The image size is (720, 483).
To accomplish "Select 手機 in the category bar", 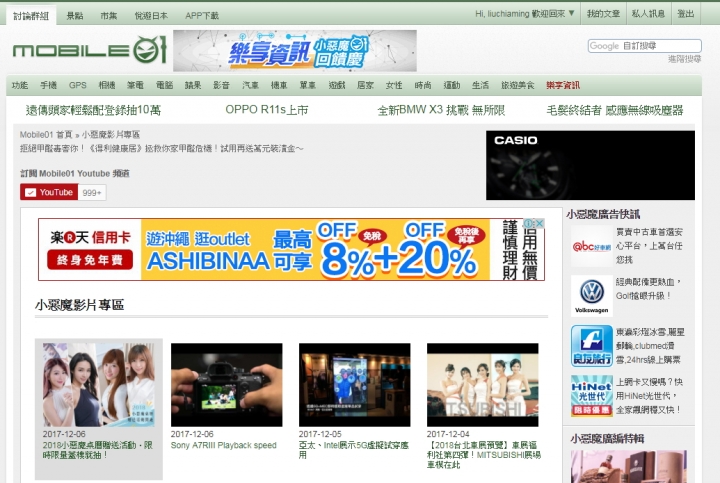I will (x=48, y=85).
